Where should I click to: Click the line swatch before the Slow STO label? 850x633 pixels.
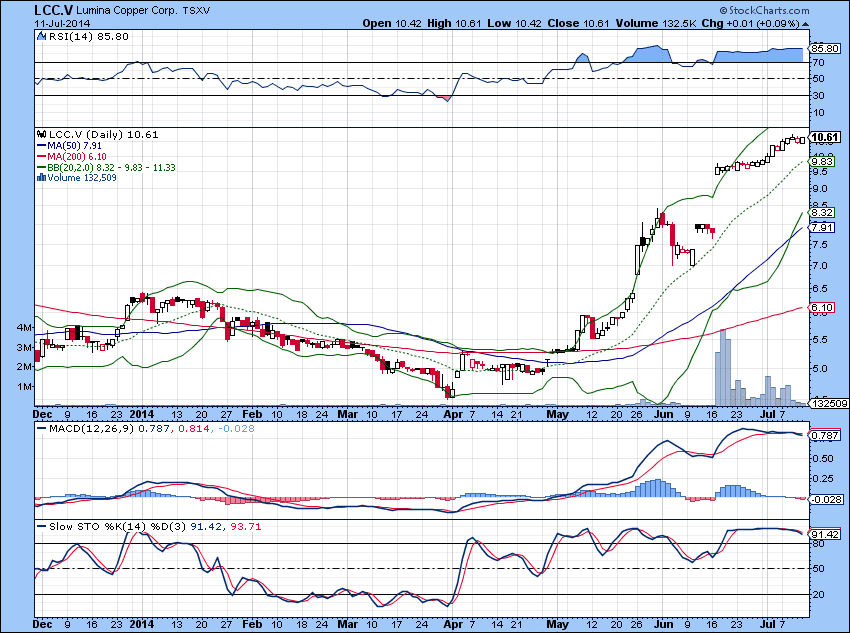point(42,526)
